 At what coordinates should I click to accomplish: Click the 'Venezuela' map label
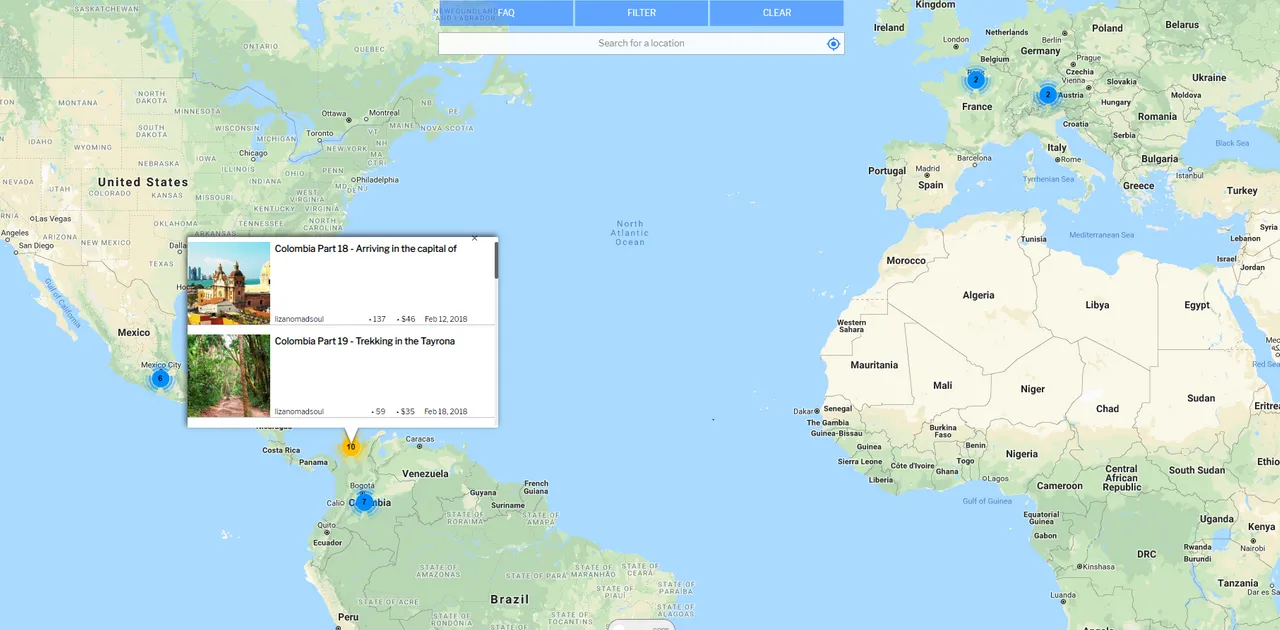point(426,473)
